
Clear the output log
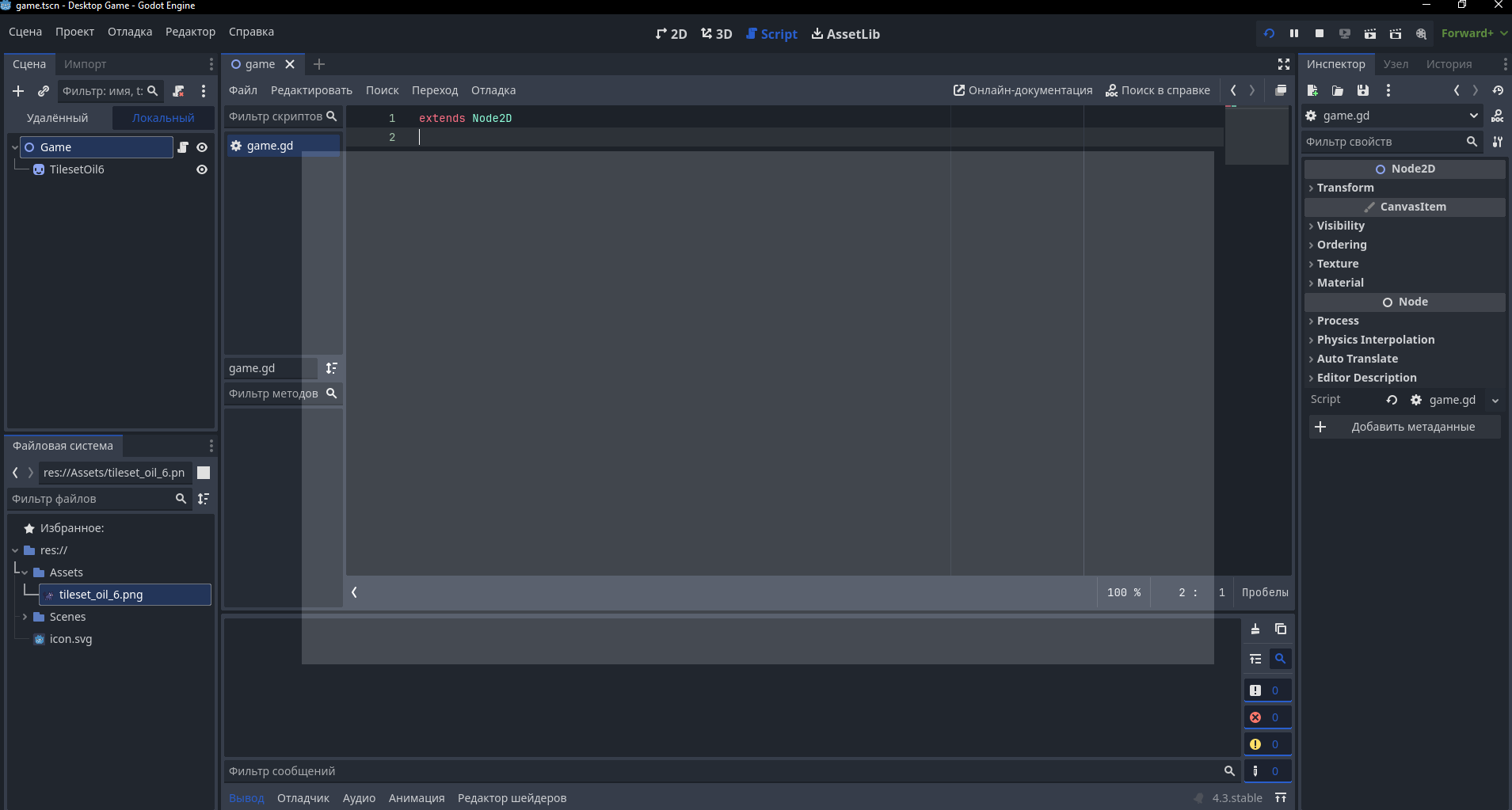(1255, 629)
